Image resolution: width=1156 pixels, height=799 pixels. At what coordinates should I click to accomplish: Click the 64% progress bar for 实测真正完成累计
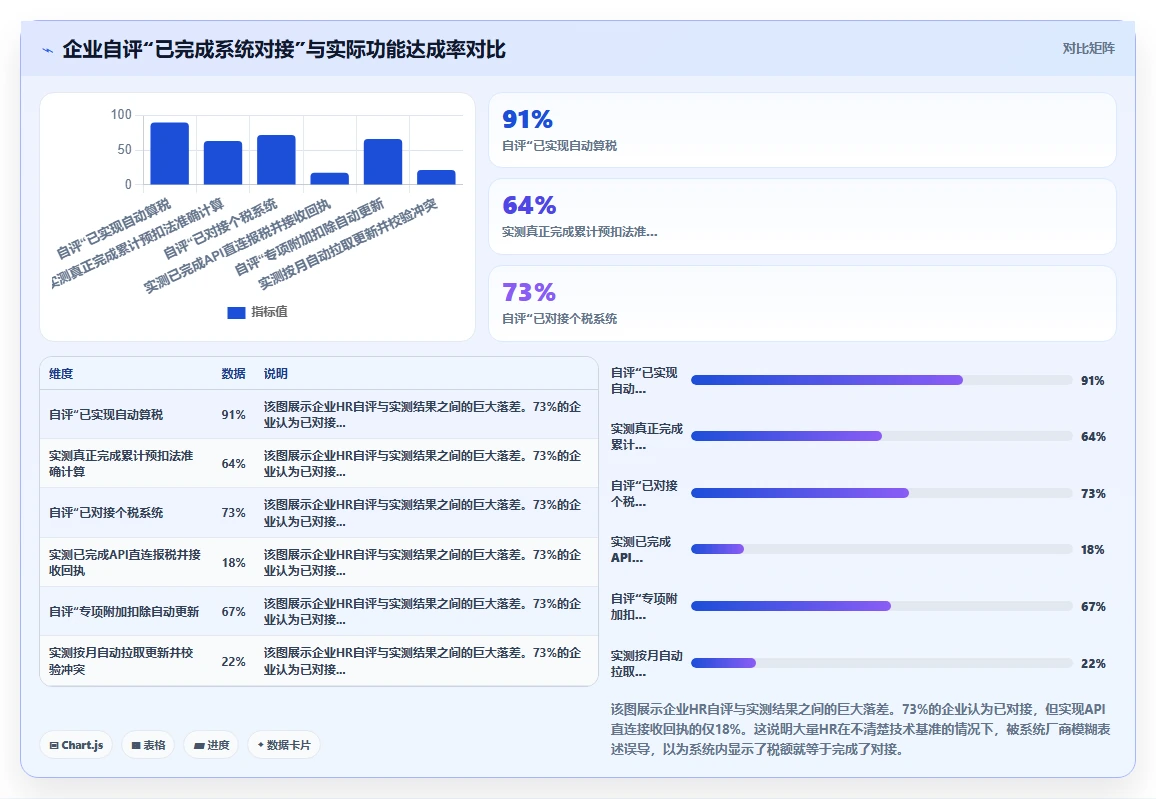click(x=881, y=436)
